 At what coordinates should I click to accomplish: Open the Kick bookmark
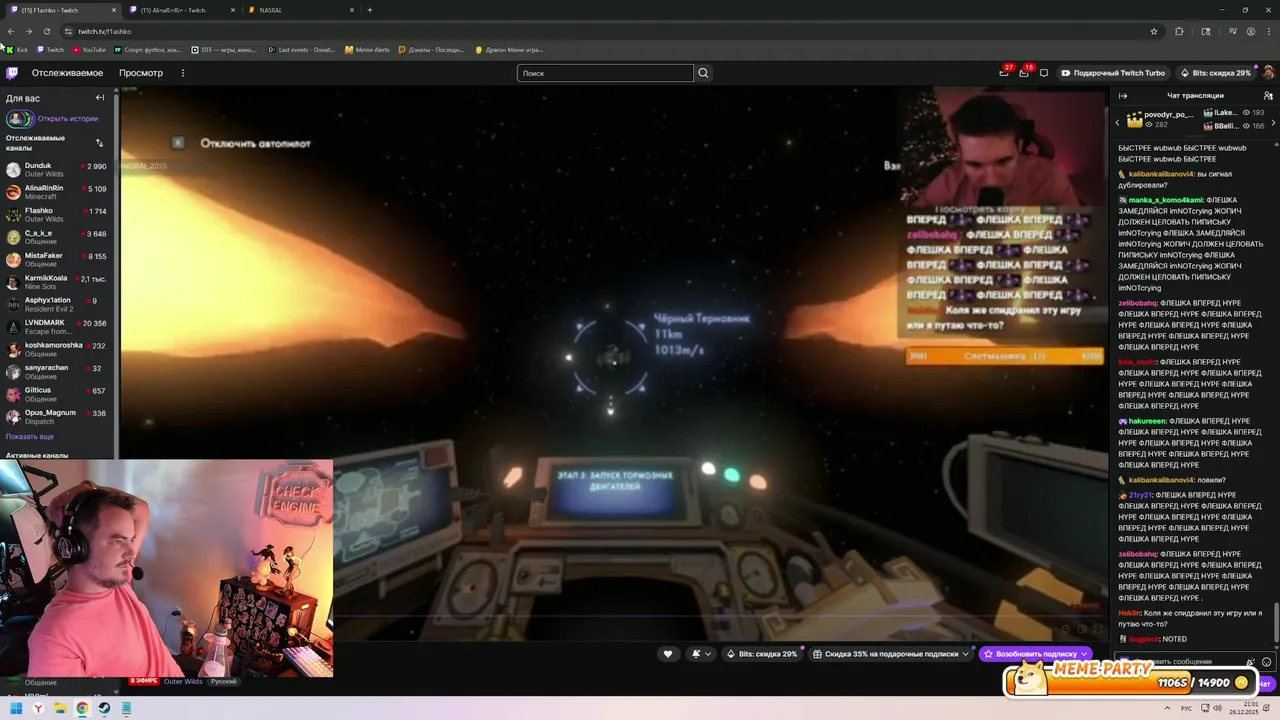pos(17,49)
